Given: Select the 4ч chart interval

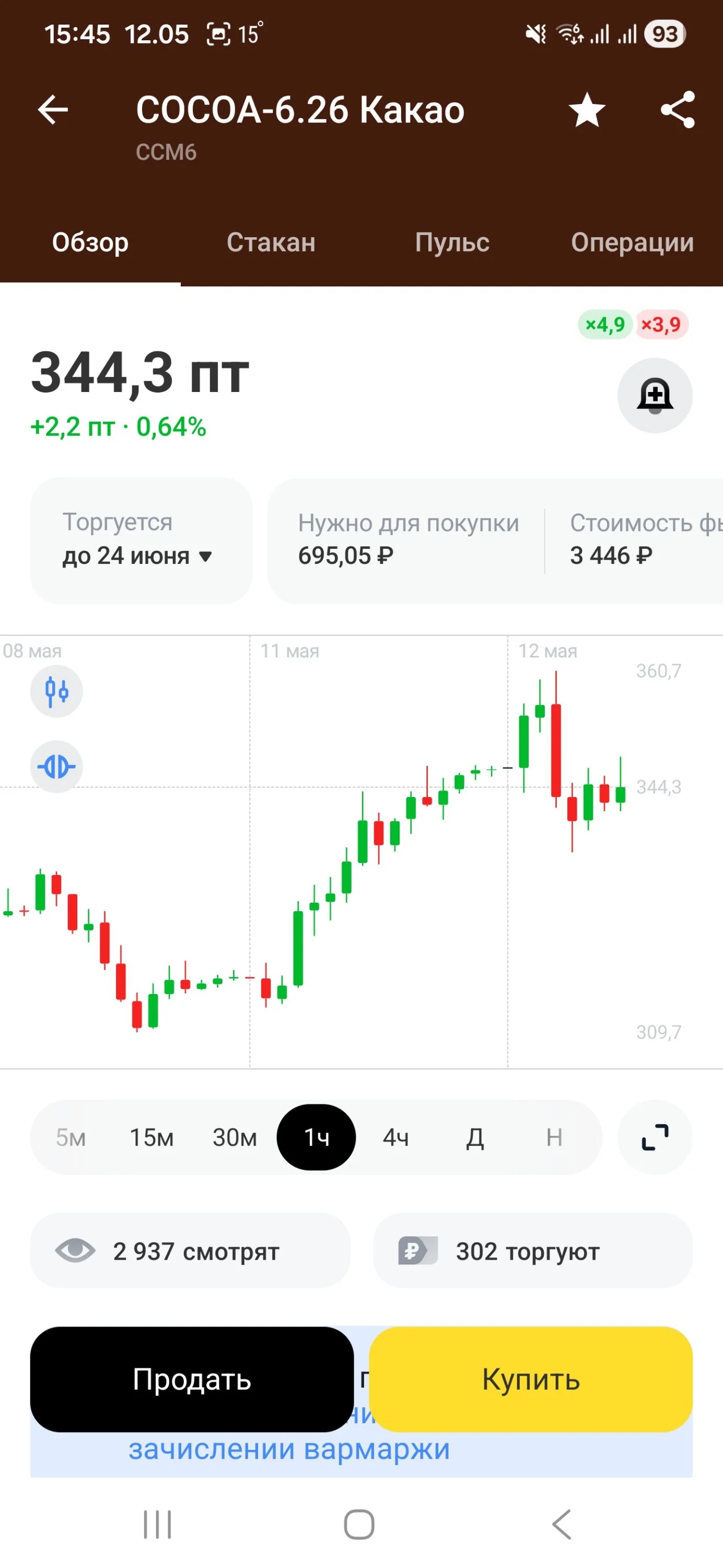Looking at the screenshot, I should click(x=395, y=1137).
